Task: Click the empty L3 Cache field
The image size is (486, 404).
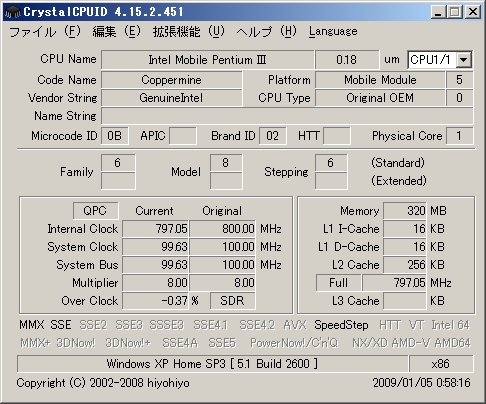Action: [x=405, y=301]
